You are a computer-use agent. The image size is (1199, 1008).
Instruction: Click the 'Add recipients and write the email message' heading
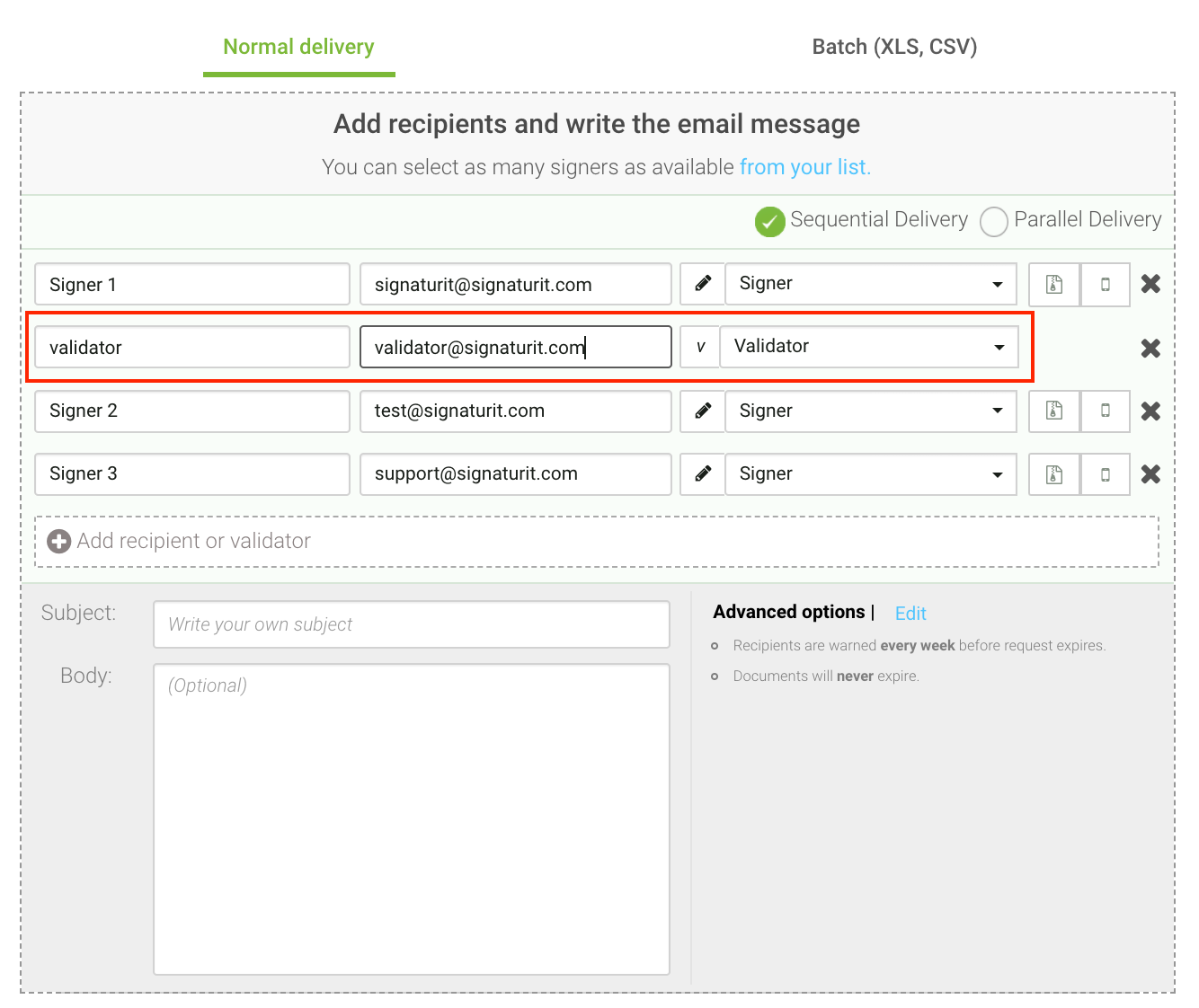click(x=597, y=124)
